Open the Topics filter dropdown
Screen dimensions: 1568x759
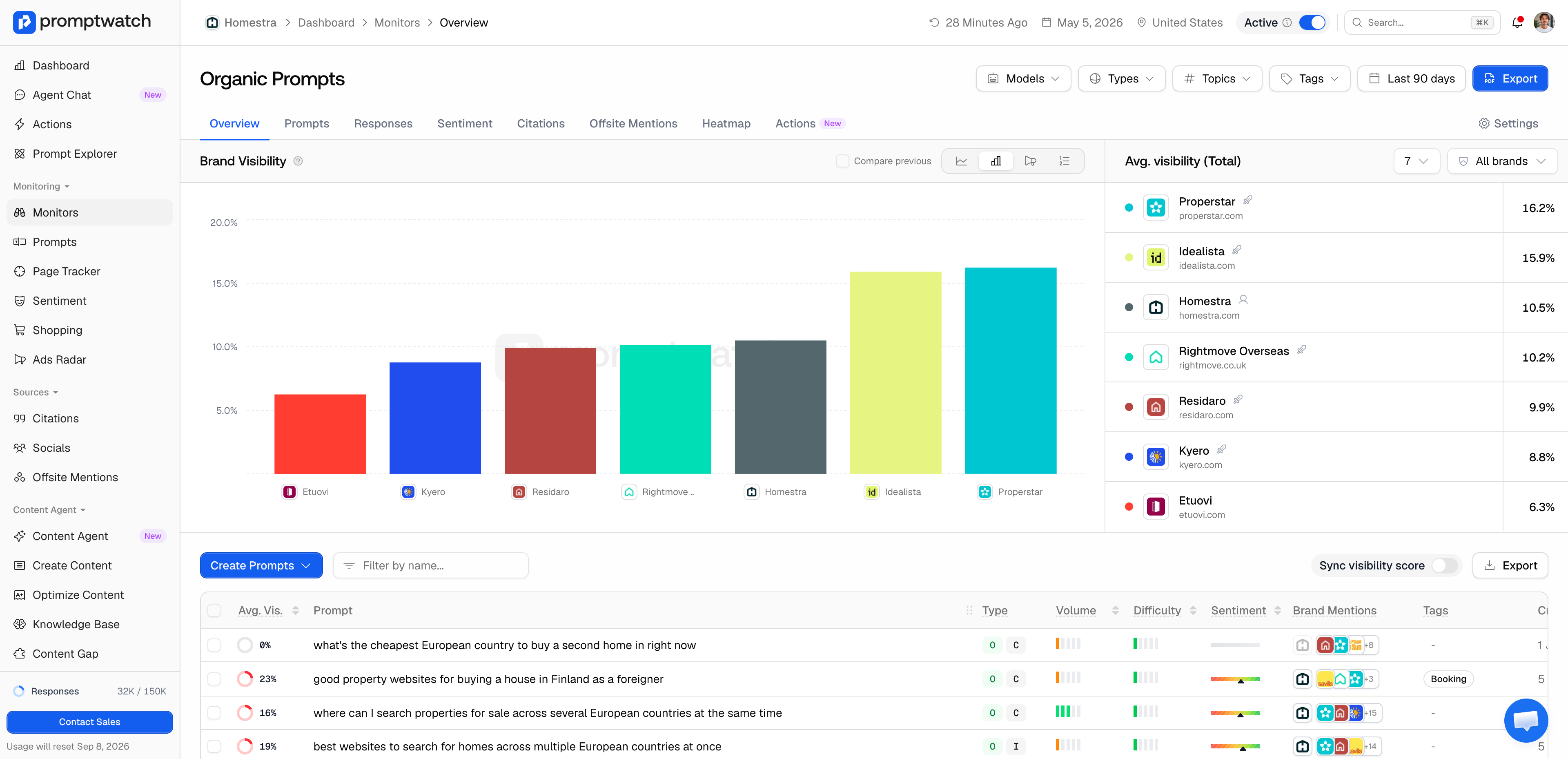click(1217, 78)
